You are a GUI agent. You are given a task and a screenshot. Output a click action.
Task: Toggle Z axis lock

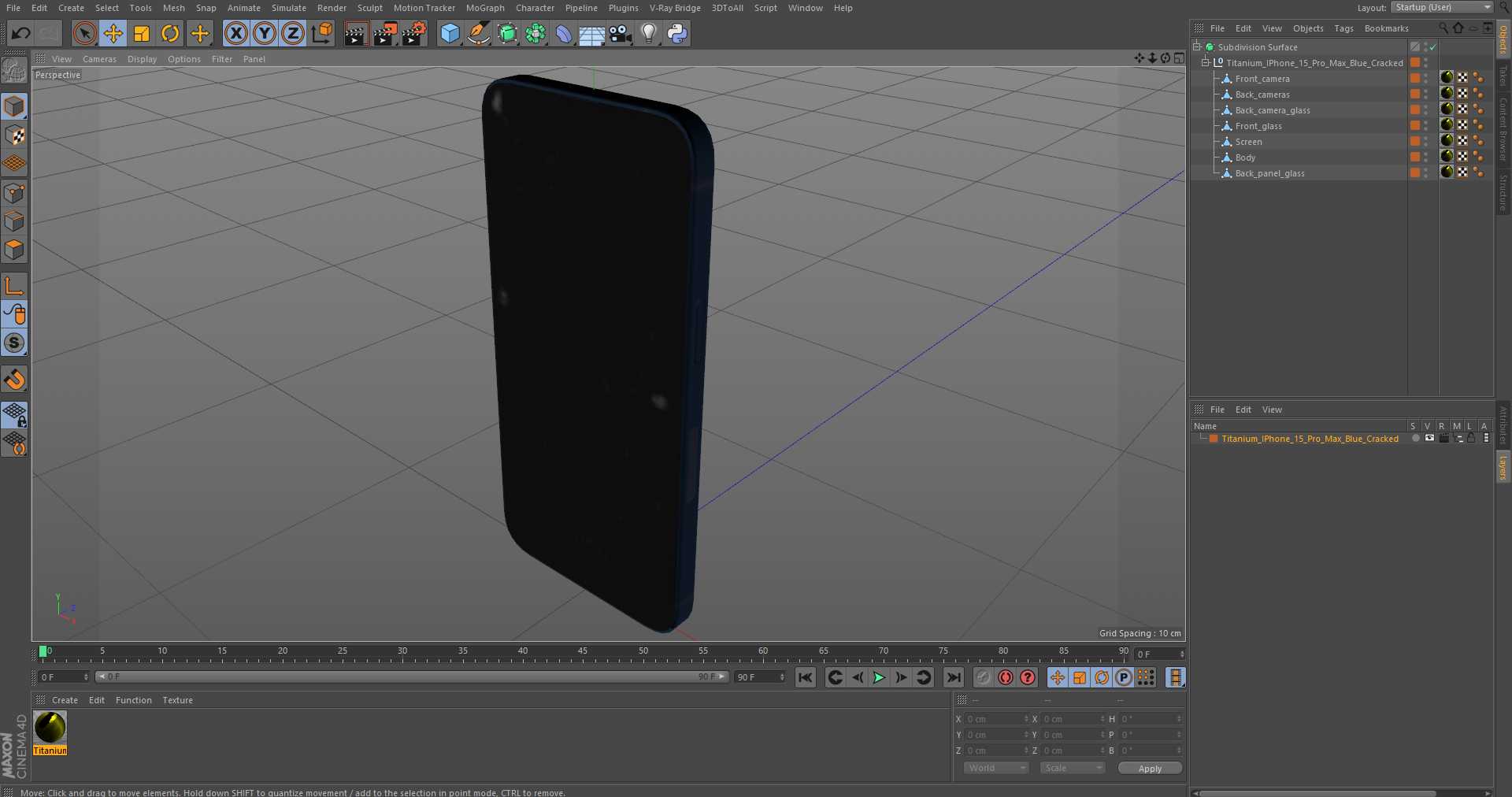tap(293, 33)
